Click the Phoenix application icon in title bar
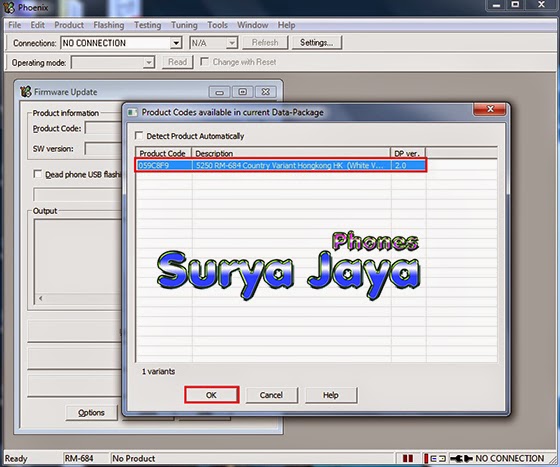This screenshot has width=560, height=467. tap(8, 7)
